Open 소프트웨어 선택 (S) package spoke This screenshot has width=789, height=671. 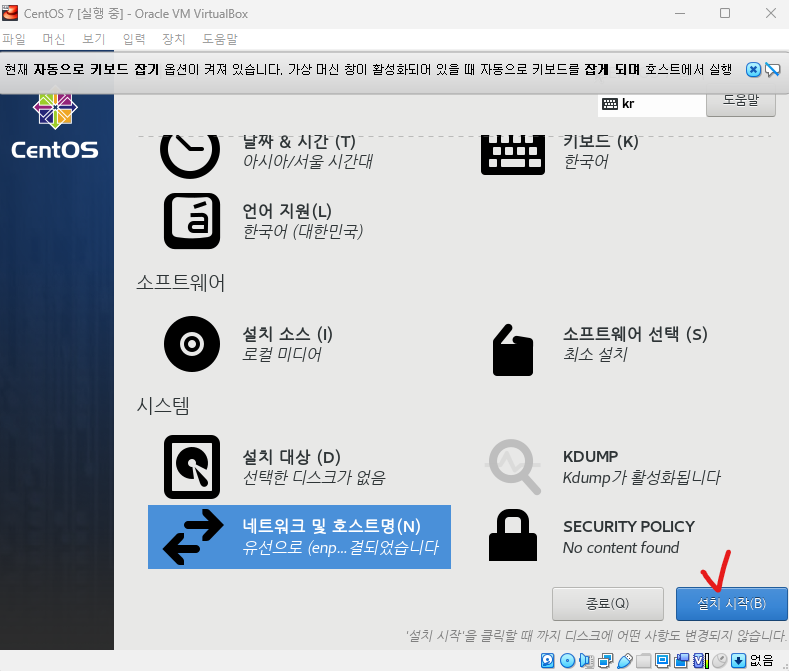pos(600,348)
